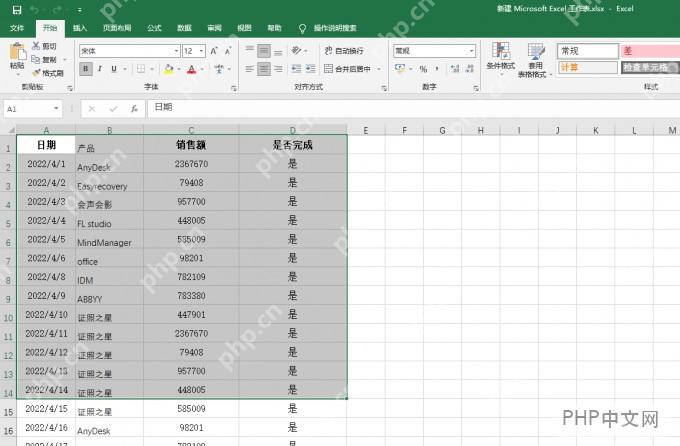Expand the Alignment group dialog launcher
Image resolution: width=680 pixels, height=446 pixels.
point(384,88)
